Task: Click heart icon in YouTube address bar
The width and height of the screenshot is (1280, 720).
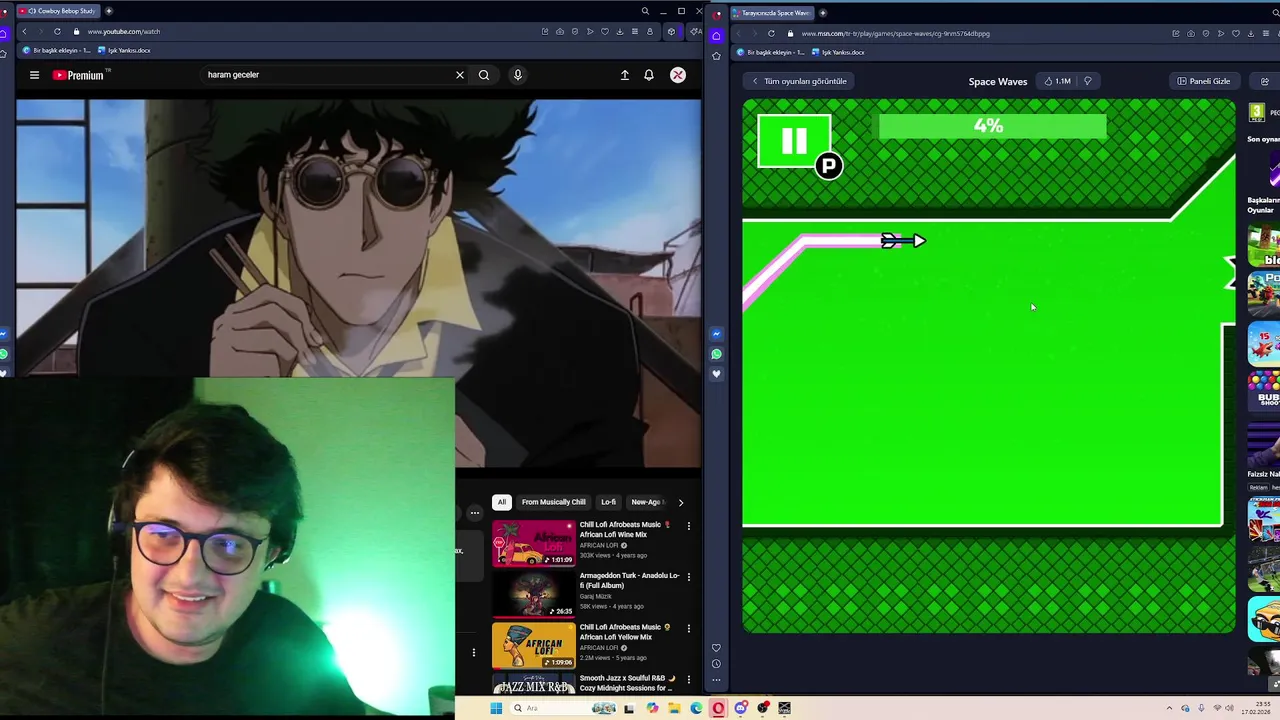Action: tap(605, 31)
